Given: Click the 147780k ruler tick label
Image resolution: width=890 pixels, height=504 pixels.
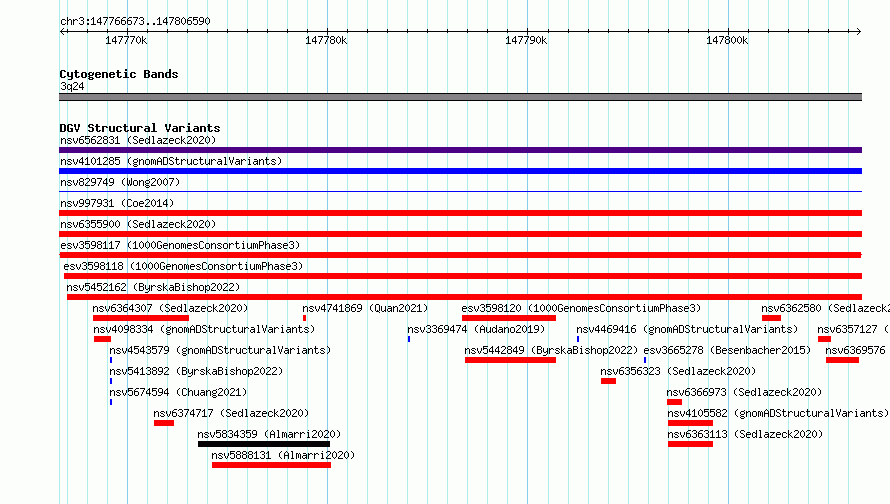Looking at the screenshot, I should coord(326,40).
